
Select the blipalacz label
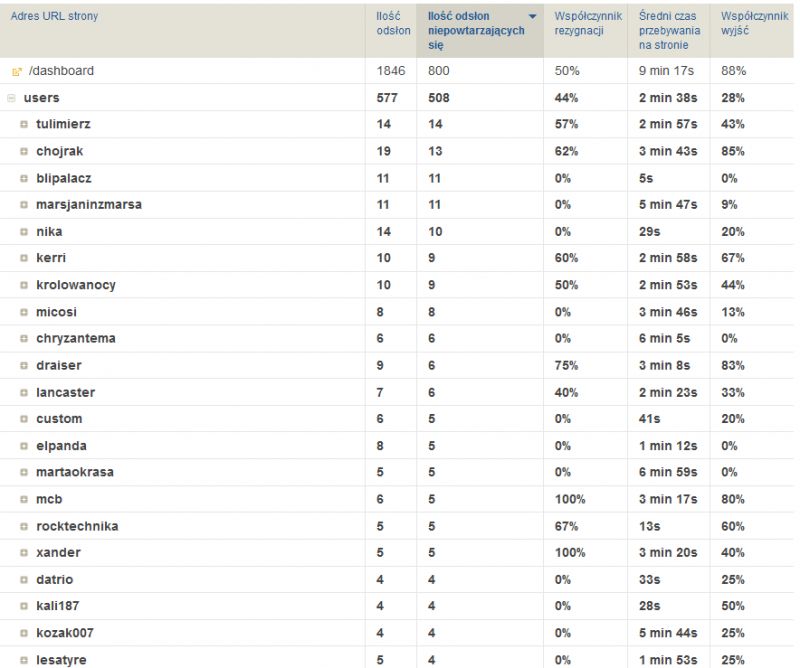click(64, 179)
